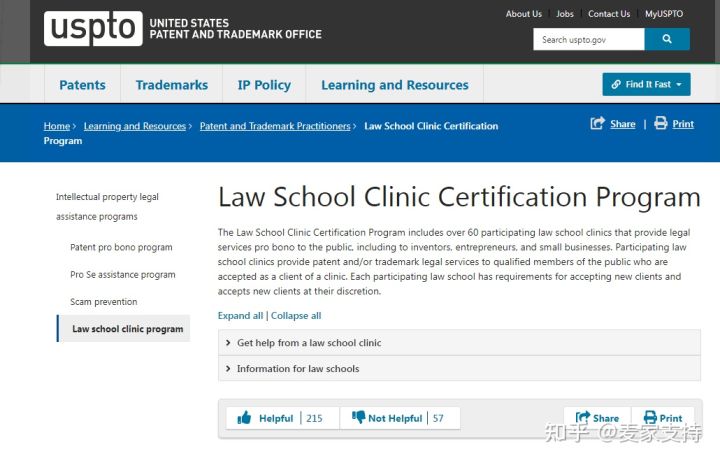The height and width of the screenshot is (463, 720).
Task: Open the Find It Fast dropdown
Action: pyautogui.click(x=646, y=85)
